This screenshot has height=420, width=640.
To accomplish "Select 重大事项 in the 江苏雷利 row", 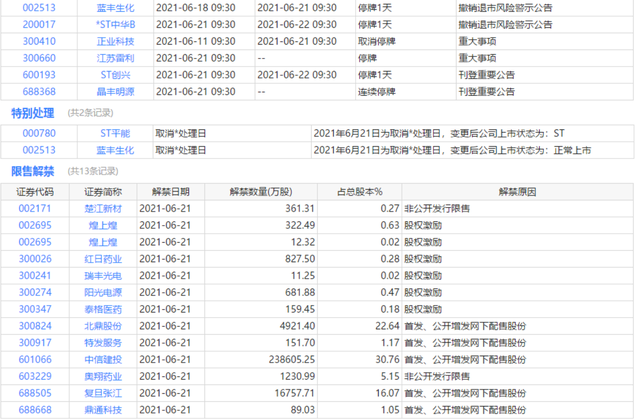I will point(478,58).
